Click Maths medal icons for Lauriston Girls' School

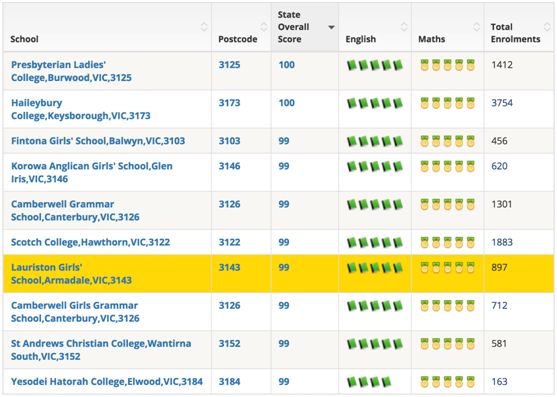(x=448, y=267)
